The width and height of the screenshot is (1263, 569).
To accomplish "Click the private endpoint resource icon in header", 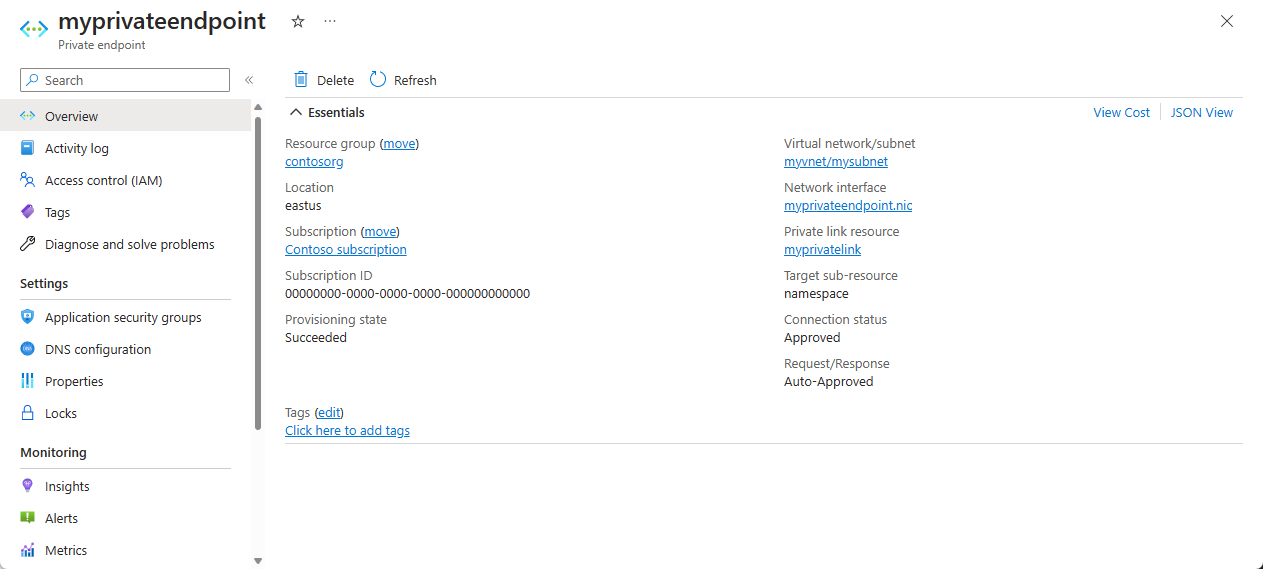I will [33, 29].
